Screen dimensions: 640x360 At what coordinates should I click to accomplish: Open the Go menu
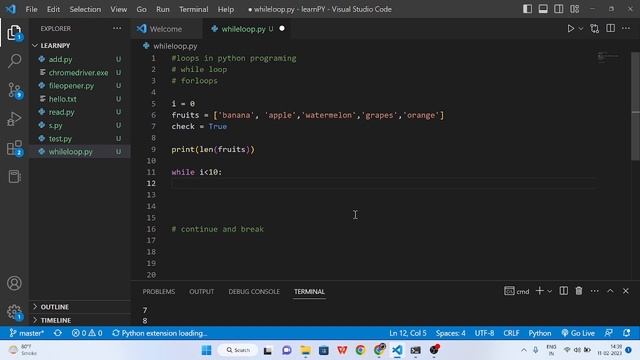point(141,9)
